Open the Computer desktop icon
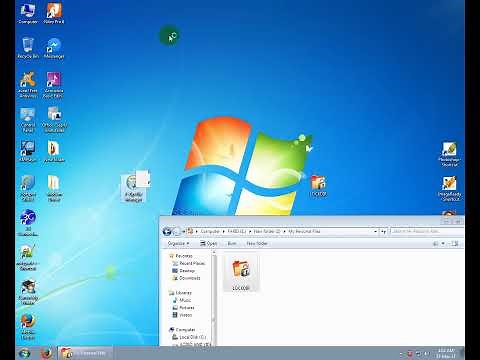 click(x=28, y=13)
